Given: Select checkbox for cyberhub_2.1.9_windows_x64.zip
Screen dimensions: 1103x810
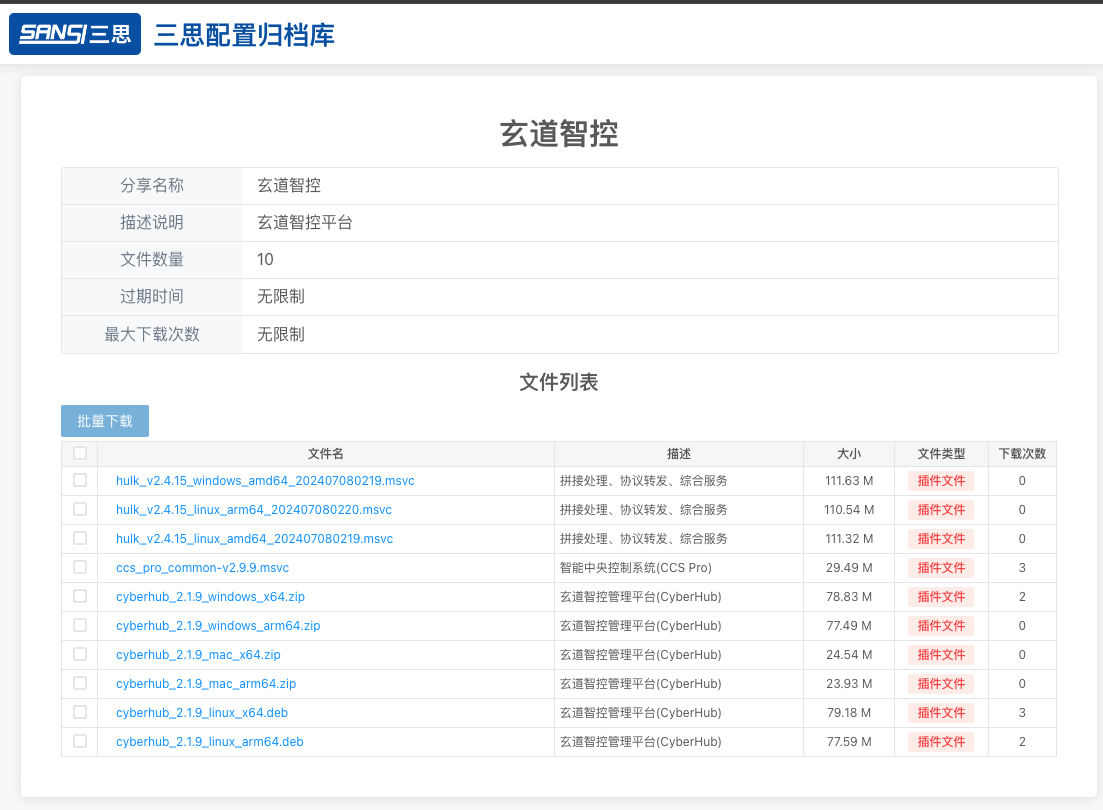Looking at the screenshot, I should (80, 596).
